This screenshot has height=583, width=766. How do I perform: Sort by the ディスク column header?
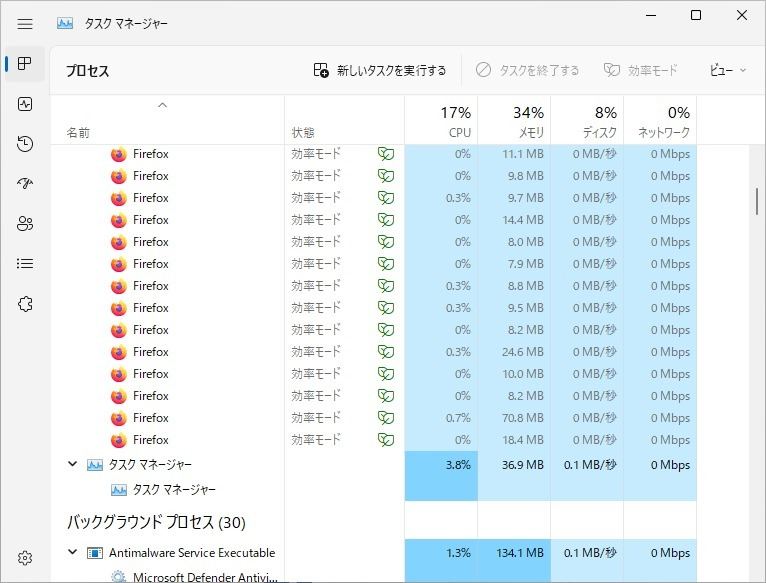tap(587, 122)
